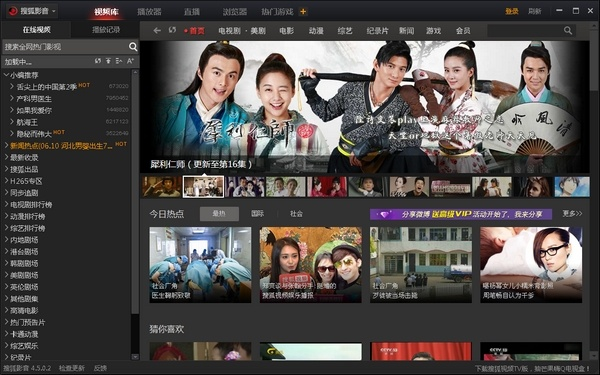This screenshot has width=600, height=375.
Task: Select 韩剧剧场 in the sidebar
Action: pyautogui.click(x=24, y=263)
